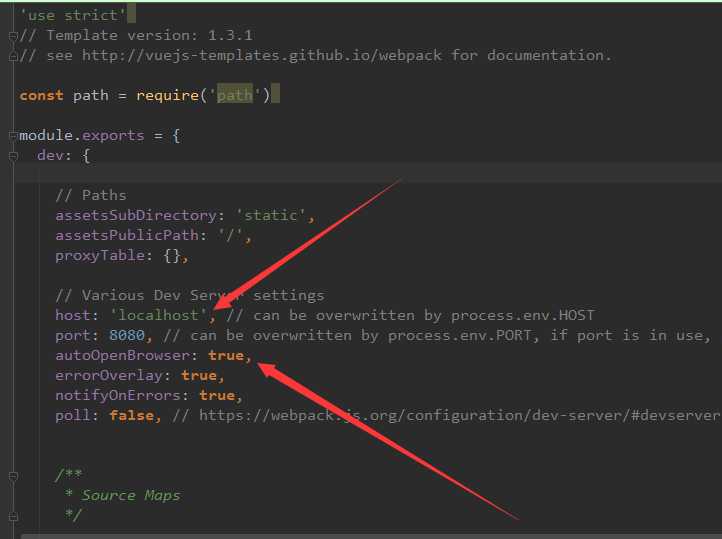Click the horizontal scrollbar at editor bottom
This screenshot has width=722, height=539.
[x=371, y=536]
